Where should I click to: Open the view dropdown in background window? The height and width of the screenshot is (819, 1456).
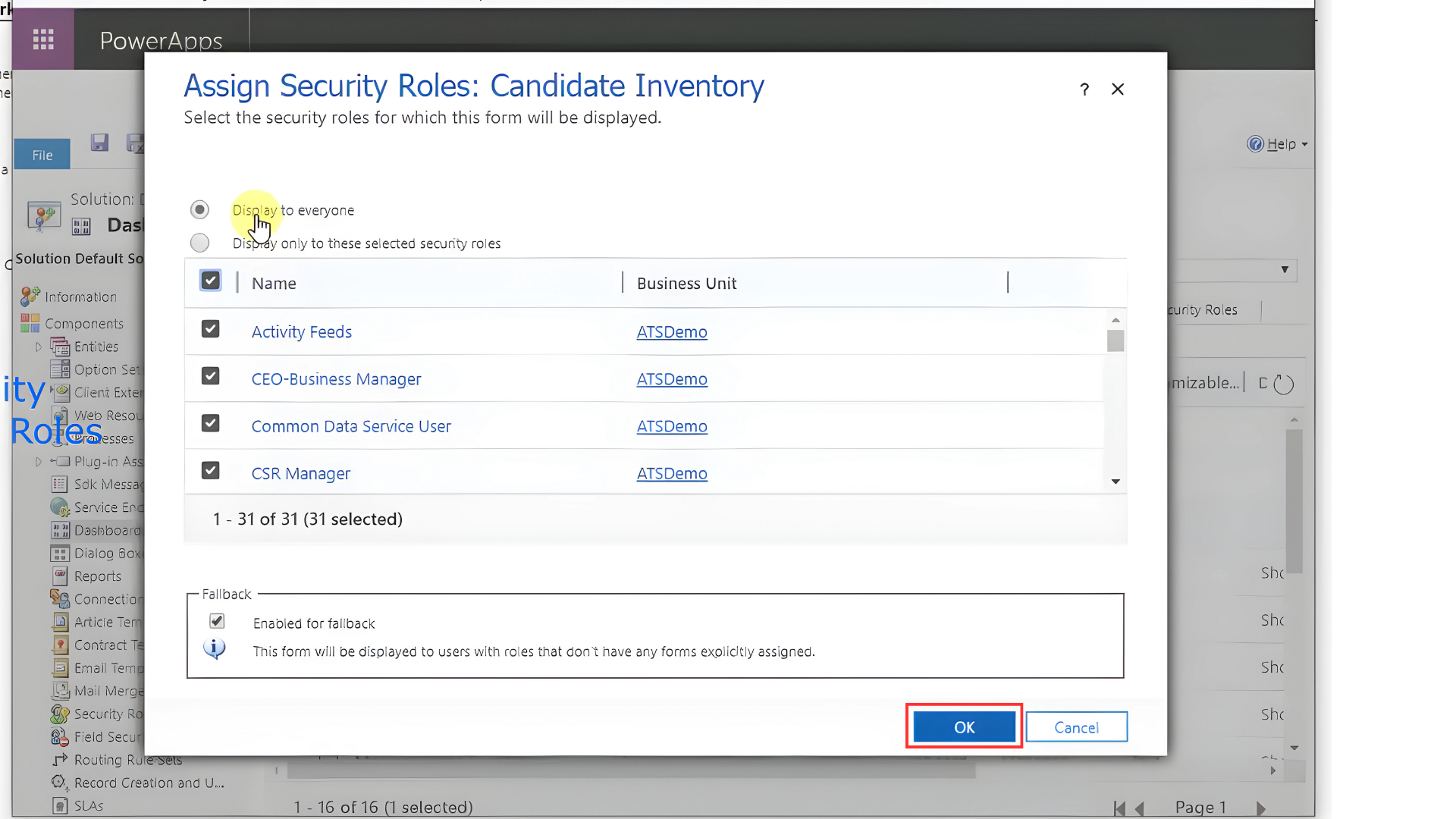tap(1285, 270)
